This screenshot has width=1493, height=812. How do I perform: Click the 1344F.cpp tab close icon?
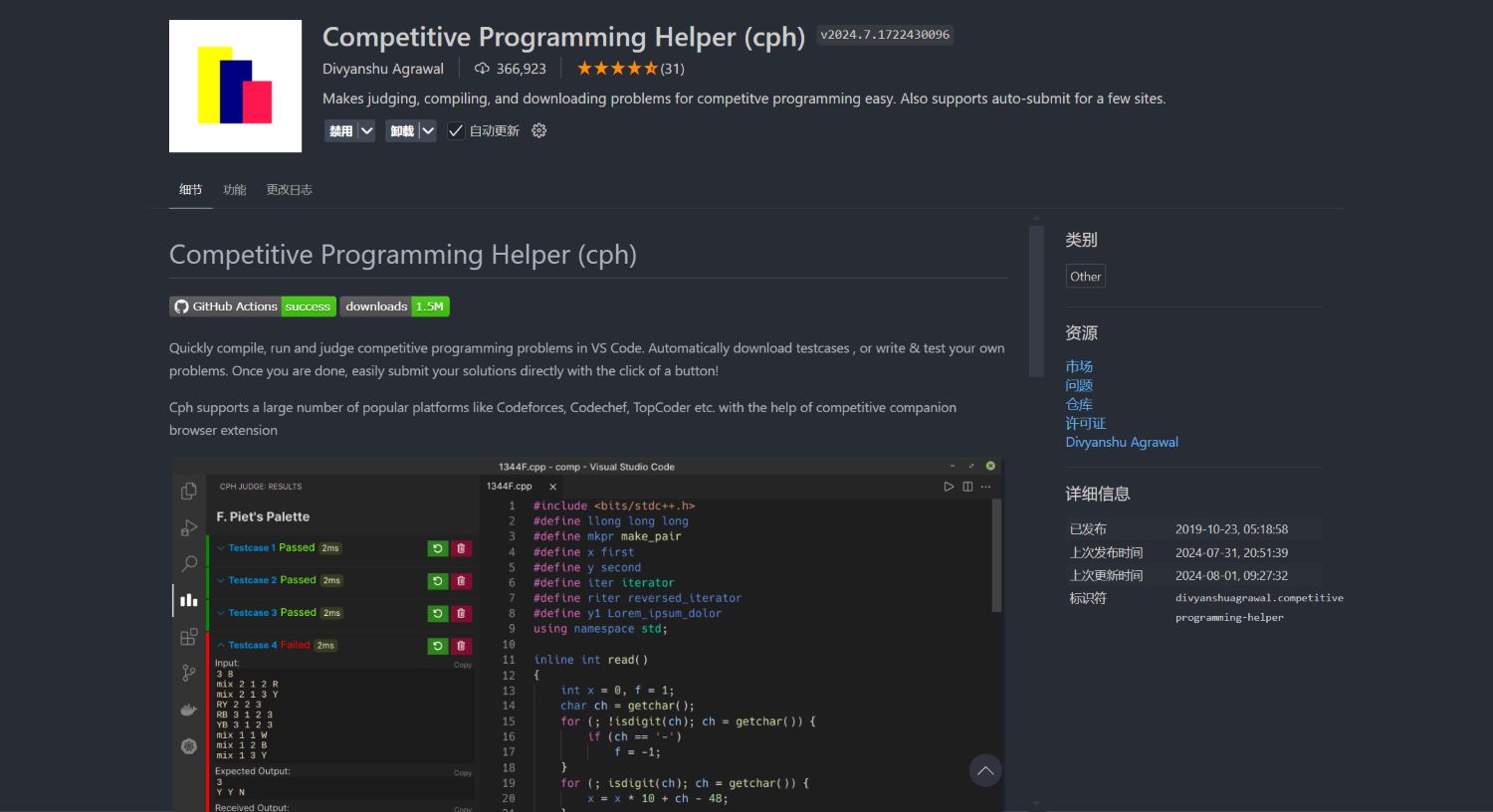552,487
